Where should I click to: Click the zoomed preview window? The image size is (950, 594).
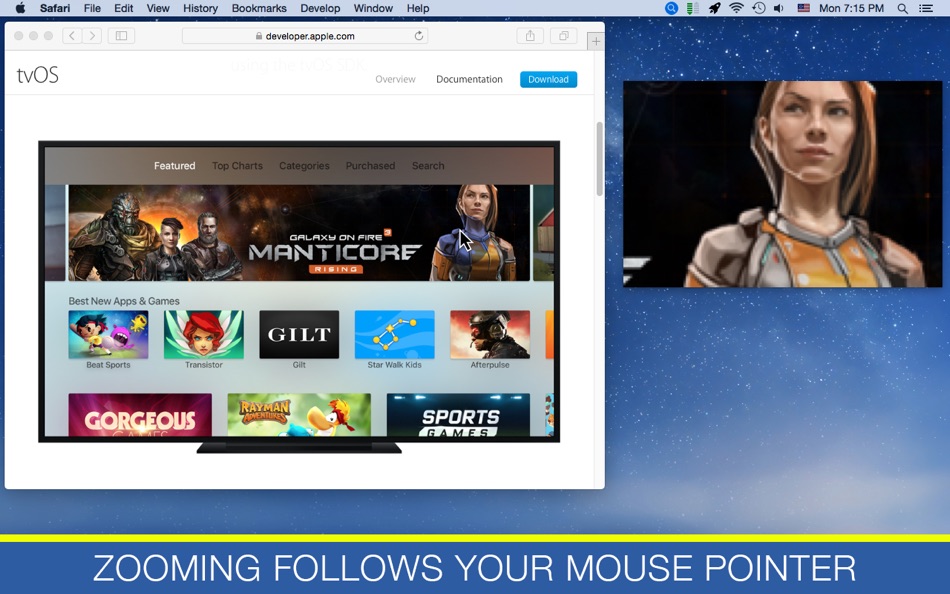(x=782, y=184)
